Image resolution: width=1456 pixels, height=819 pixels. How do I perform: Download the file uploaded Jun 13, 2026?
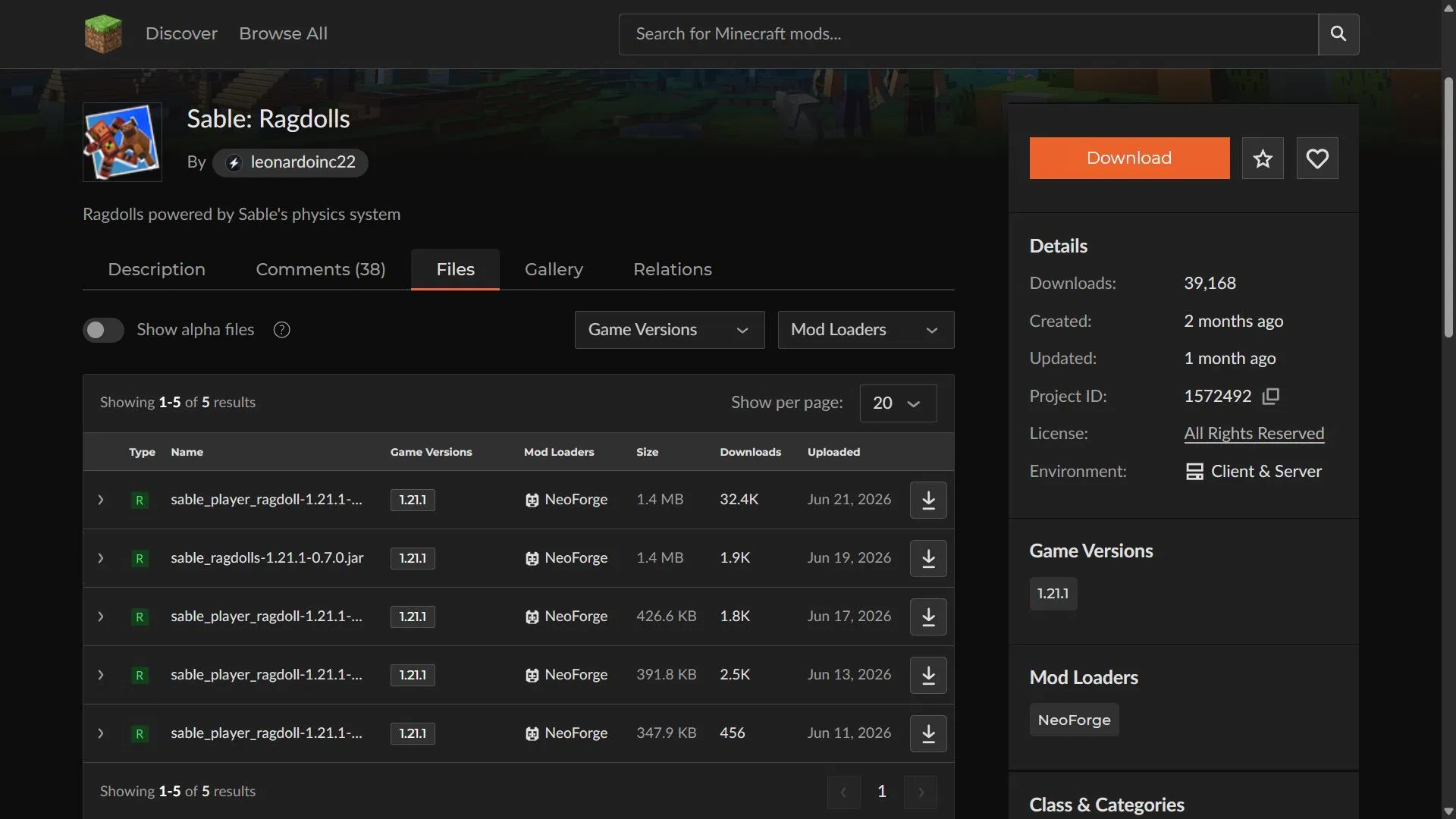pos(928,675)
